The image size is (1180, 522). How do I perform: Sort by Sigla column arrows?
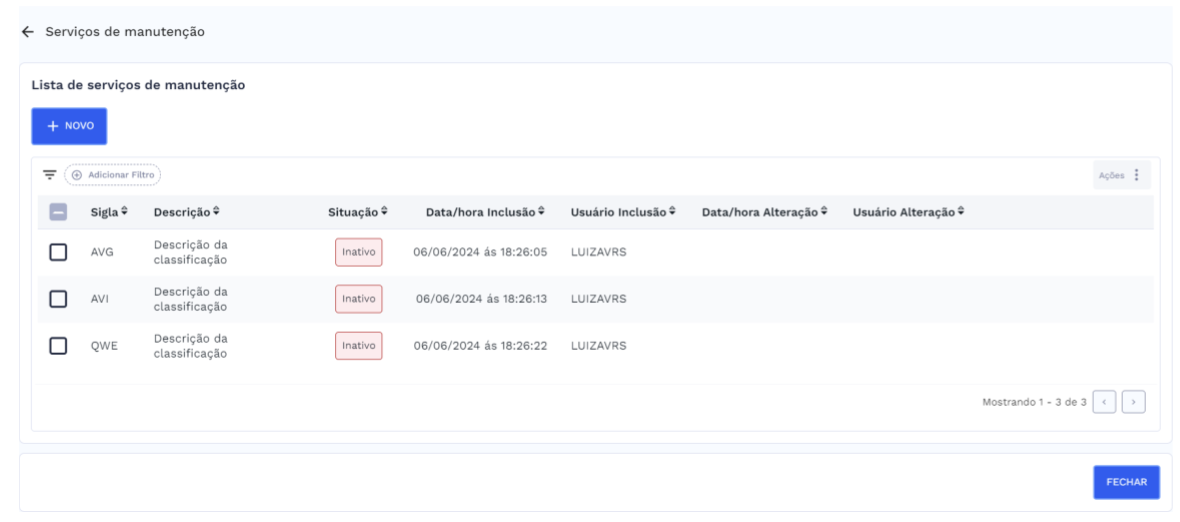tap(124, 212)
